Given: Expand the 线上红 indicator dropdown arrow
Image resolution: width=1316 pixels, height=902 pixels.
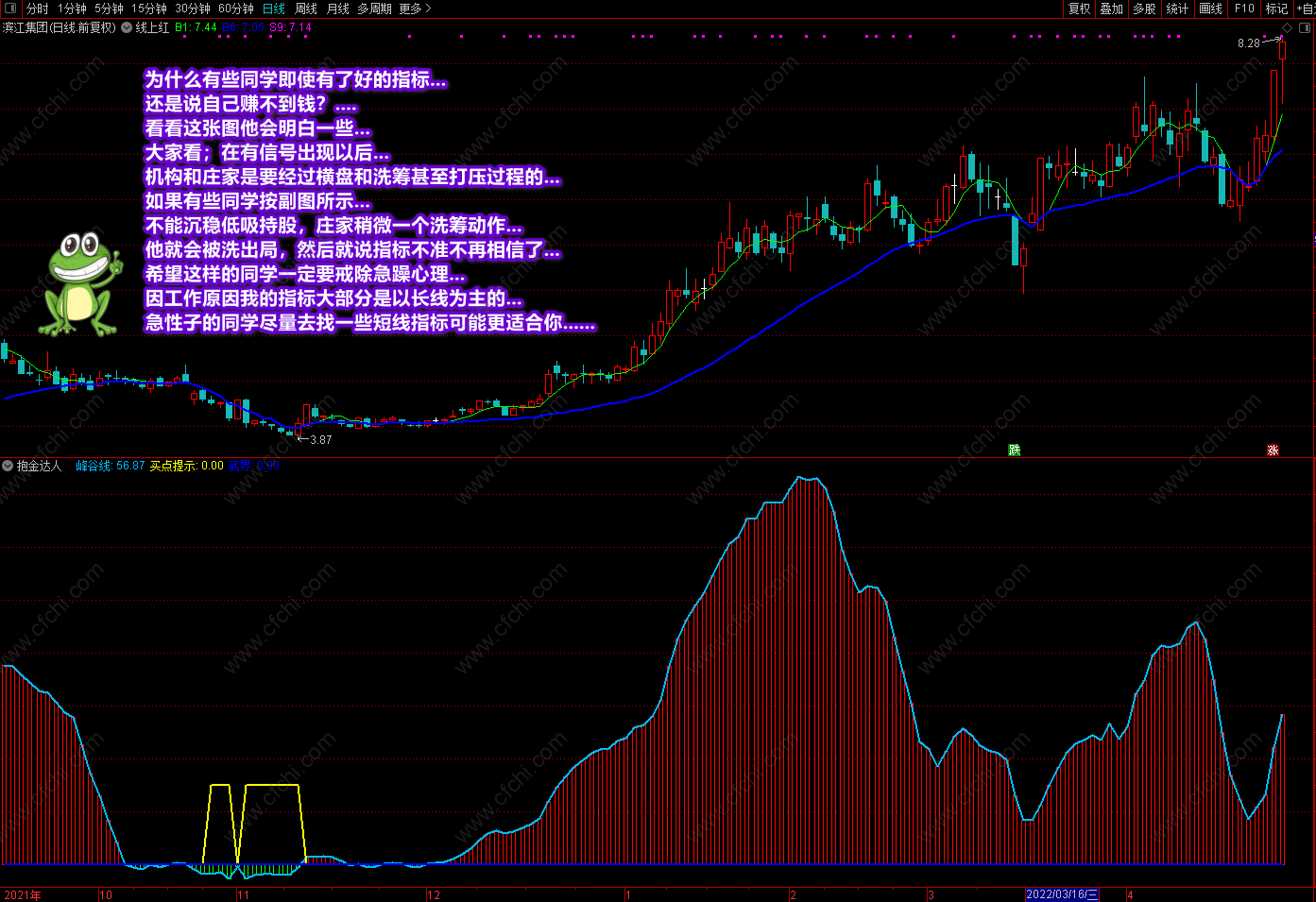Looking at the screenshot, I should coord(126,28).
